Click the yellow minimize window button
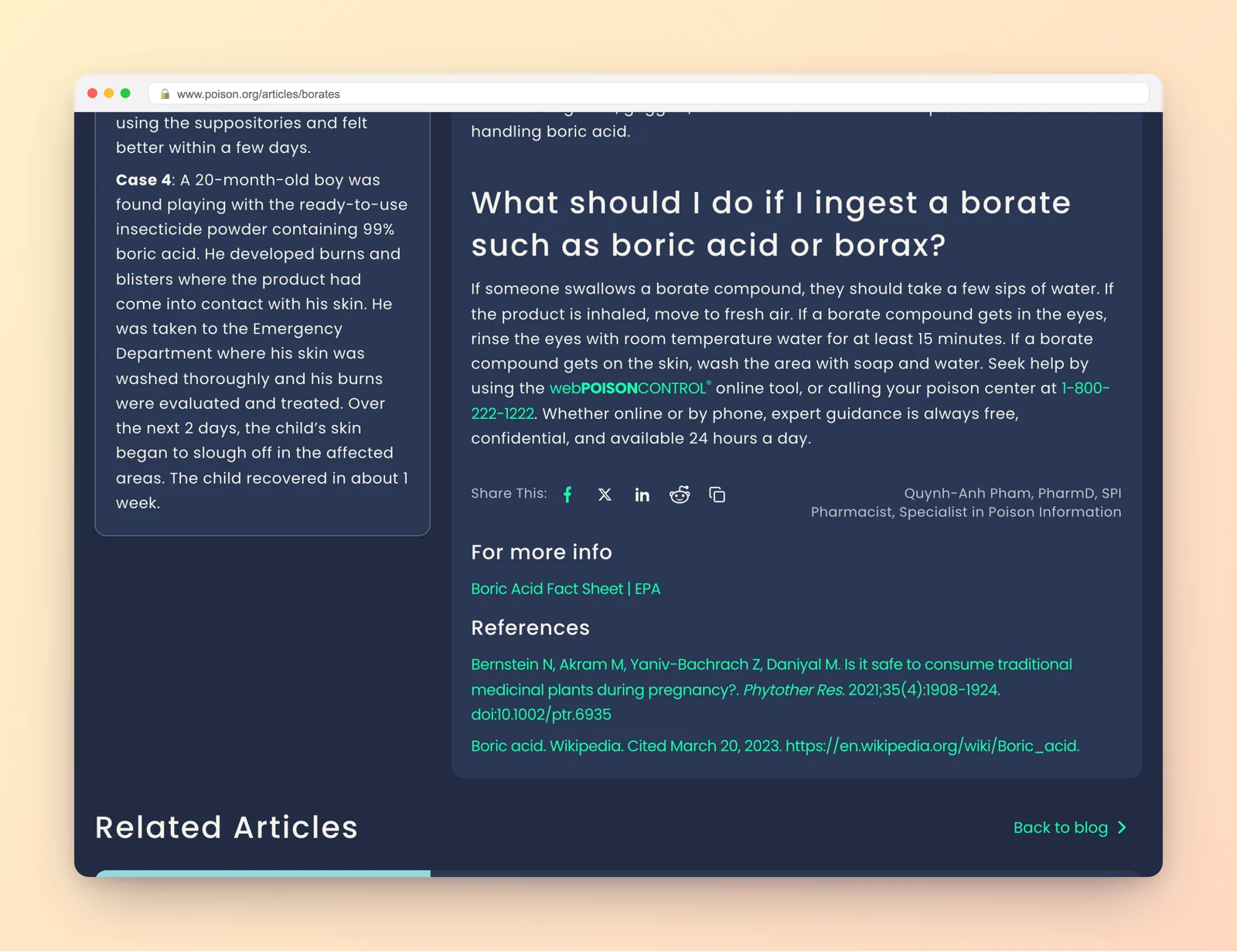The image size is (1237, 952). pyautogui.click(x=109, y=93)
